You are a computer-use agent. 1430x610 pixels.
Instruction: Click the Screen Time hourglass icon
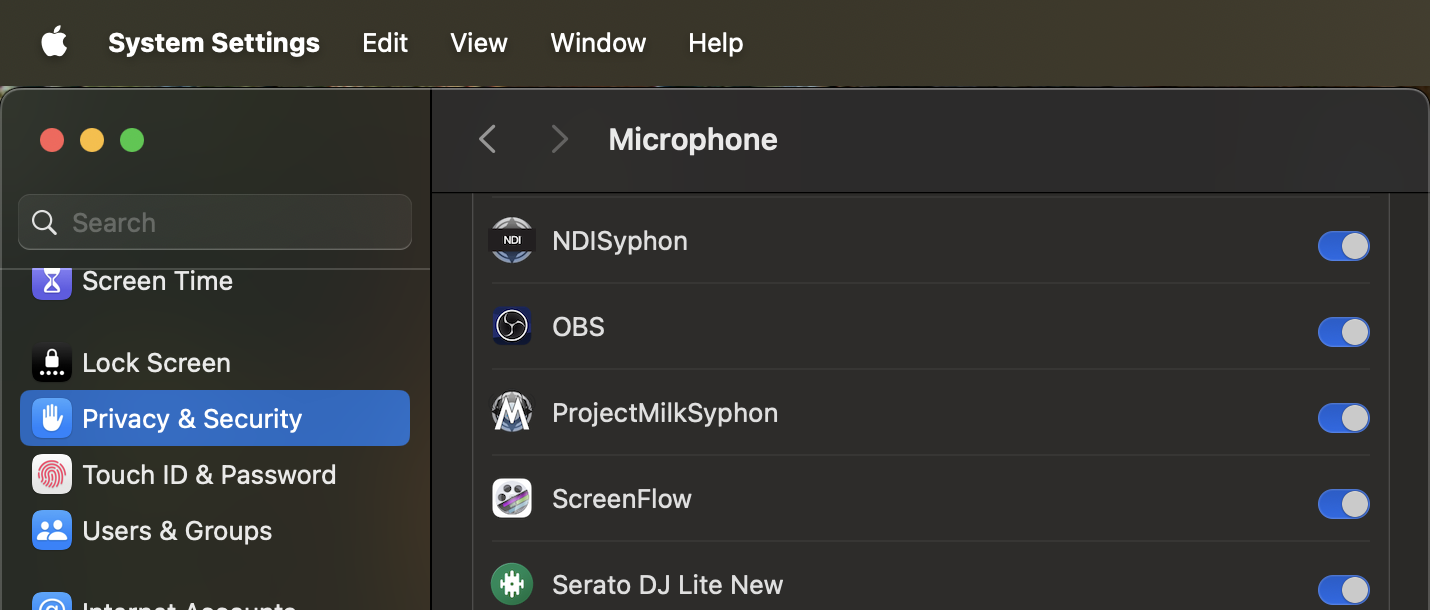[x=52, y=282]
